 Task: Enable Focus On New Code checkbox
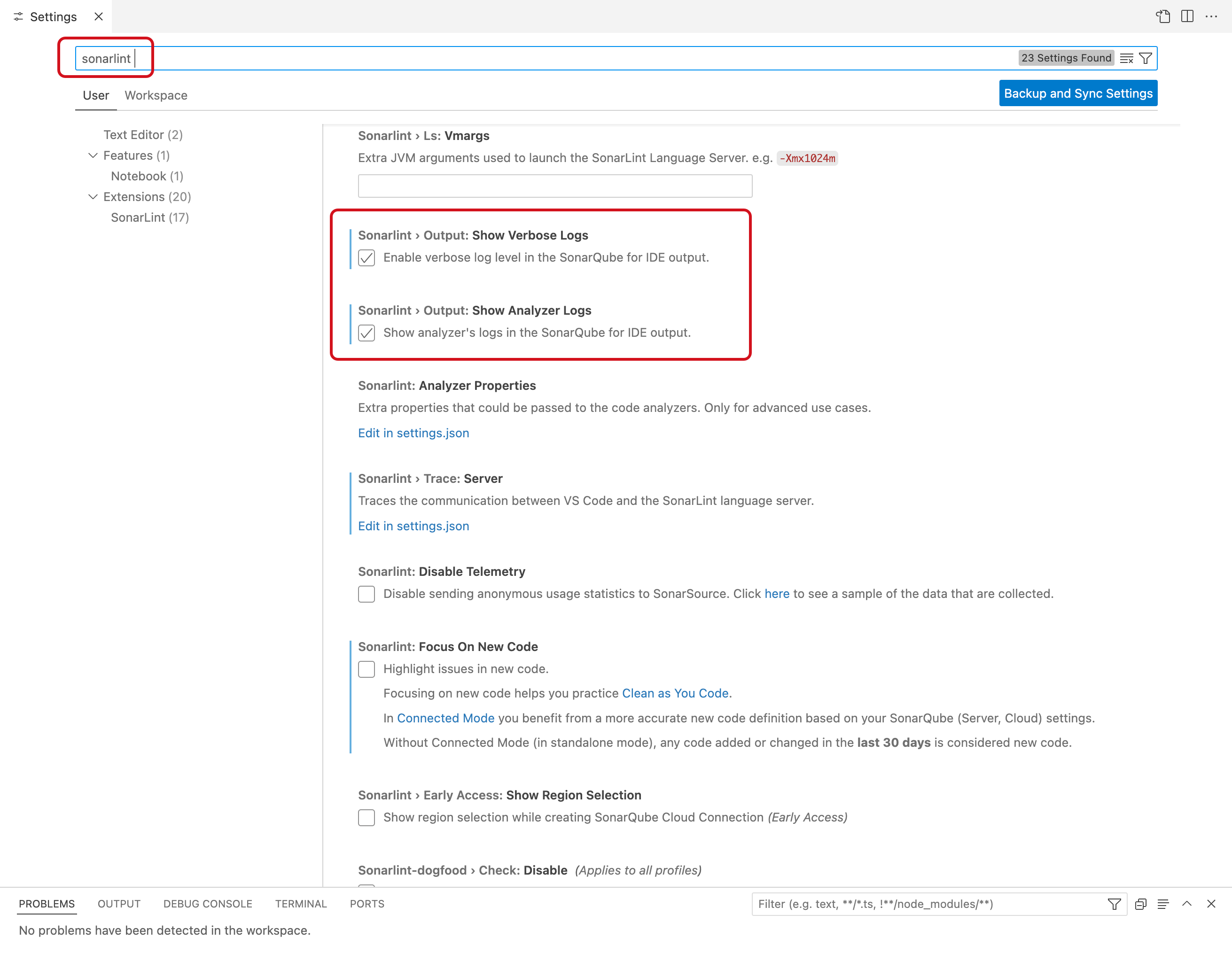366,669
